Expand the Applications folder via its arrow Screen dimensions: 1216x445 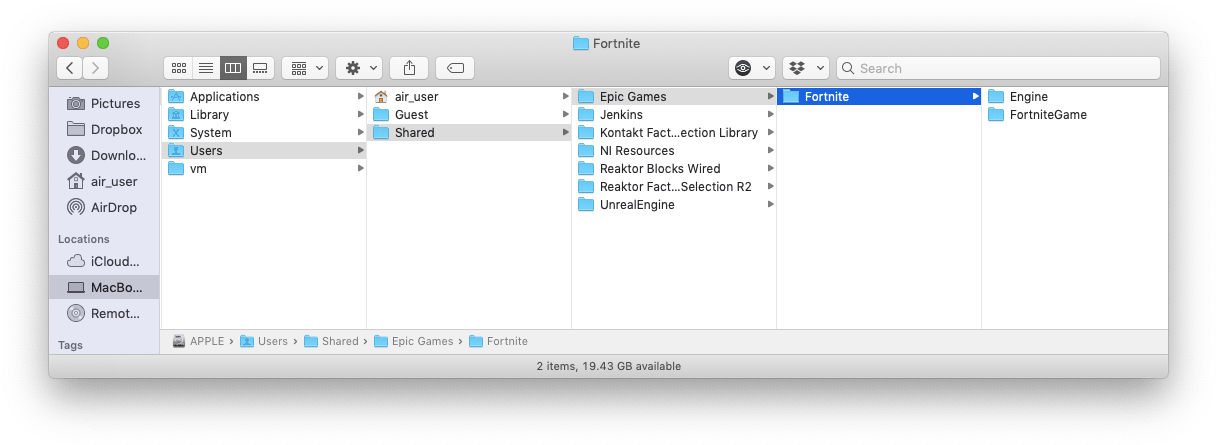point(360,96)
